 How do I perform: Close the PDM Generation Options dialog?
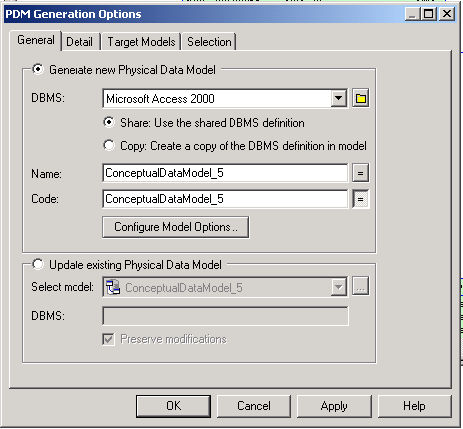click(x=446, y=14)
